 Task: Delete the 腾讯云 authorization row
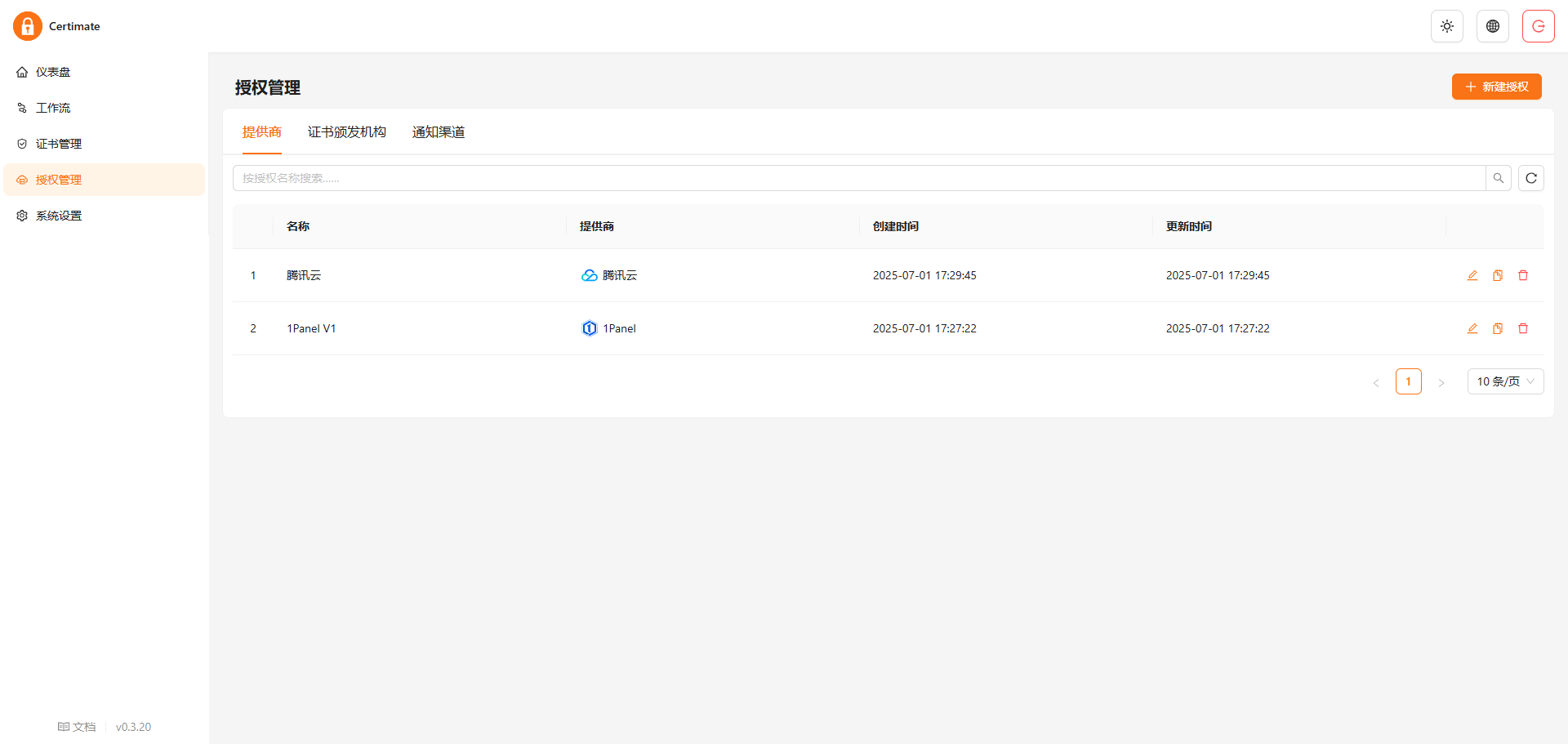pos(1523,275)
